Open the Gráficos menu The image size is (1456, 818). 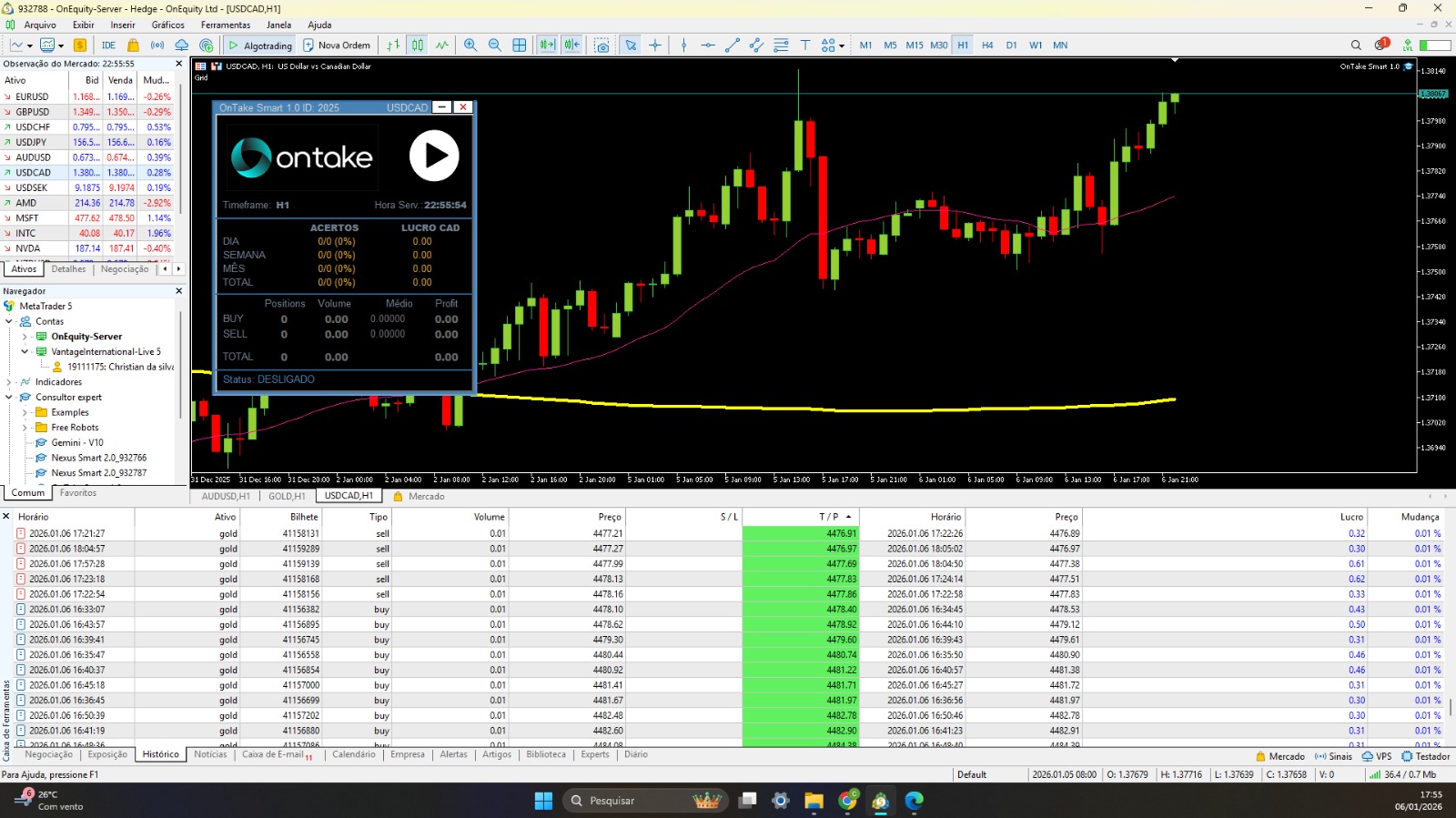[x=168, y=25]
